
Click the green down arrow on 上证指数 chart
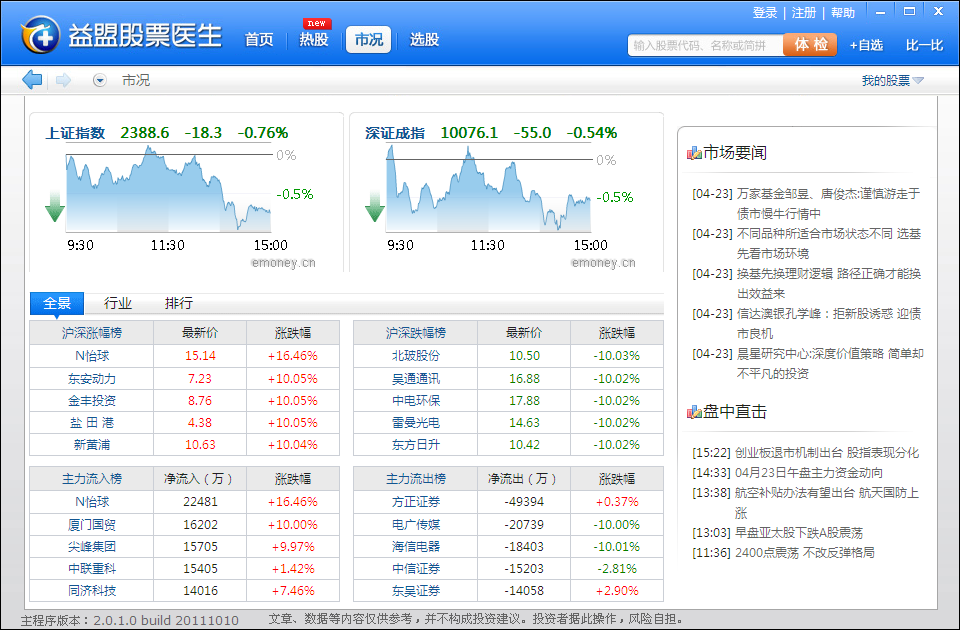point(55,206)
